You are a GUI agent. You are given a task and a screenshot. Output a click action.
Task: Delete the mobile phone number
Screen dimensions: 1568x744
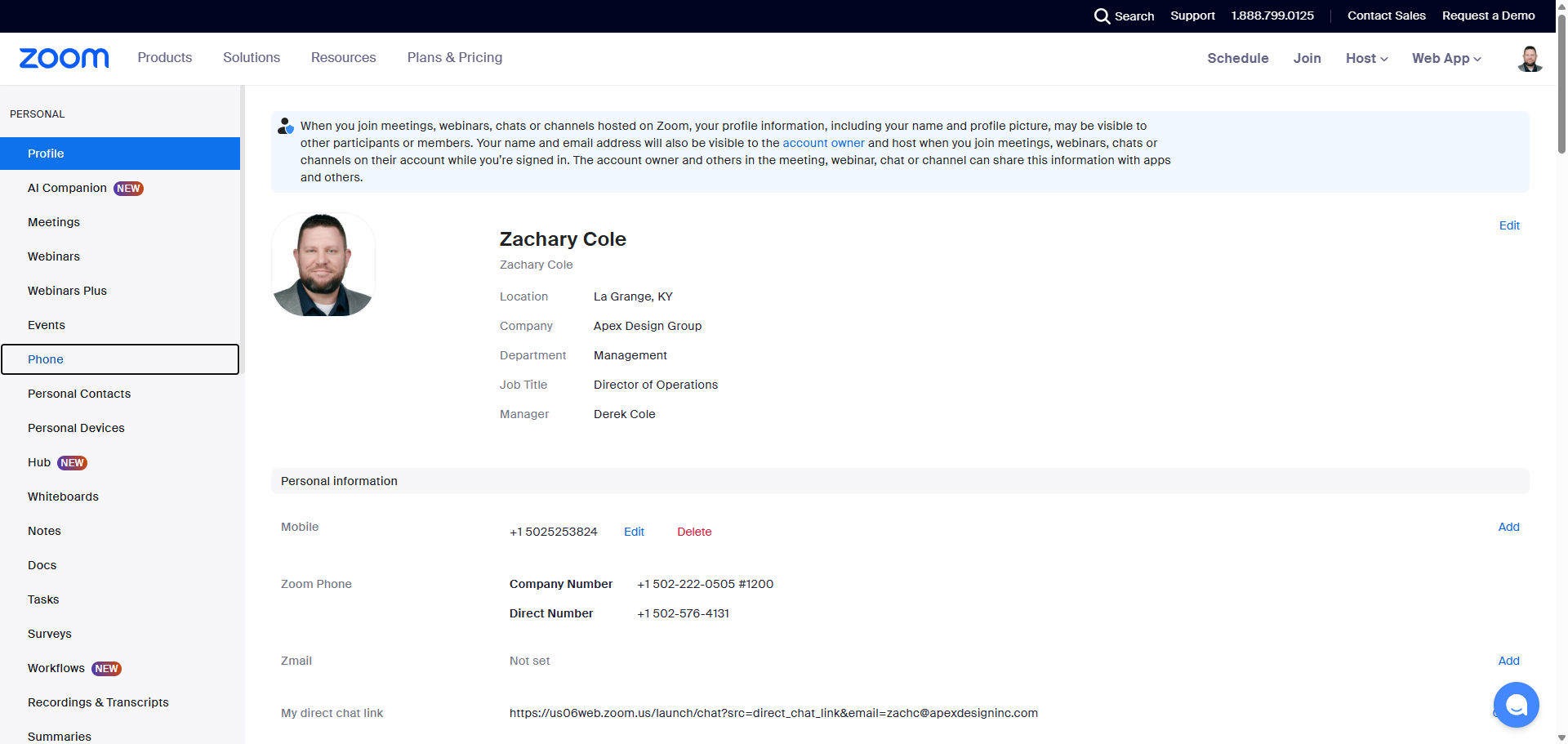tap(694, 532)
